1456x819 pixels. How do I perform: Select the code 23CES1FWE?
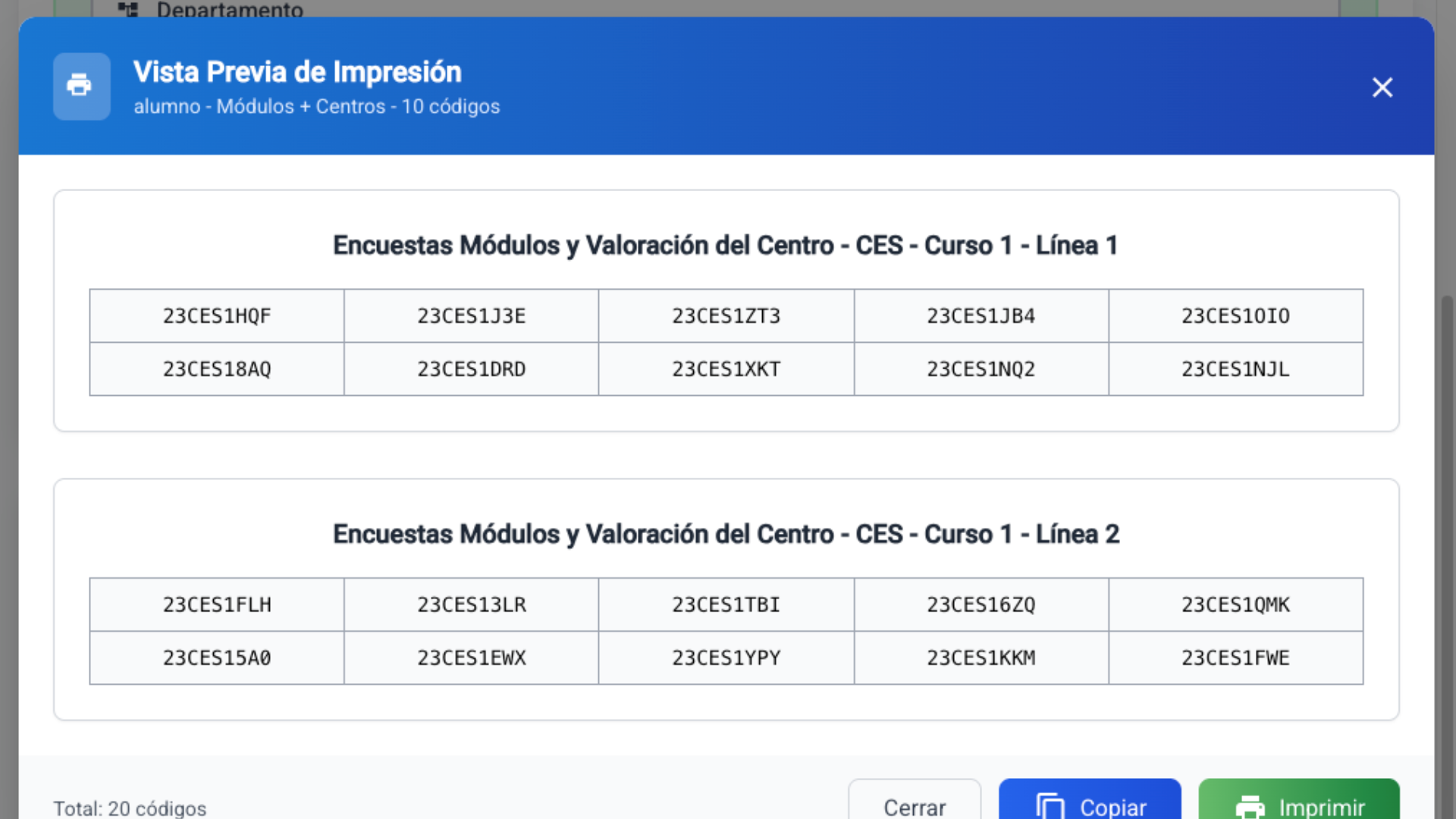point(1235,658)
